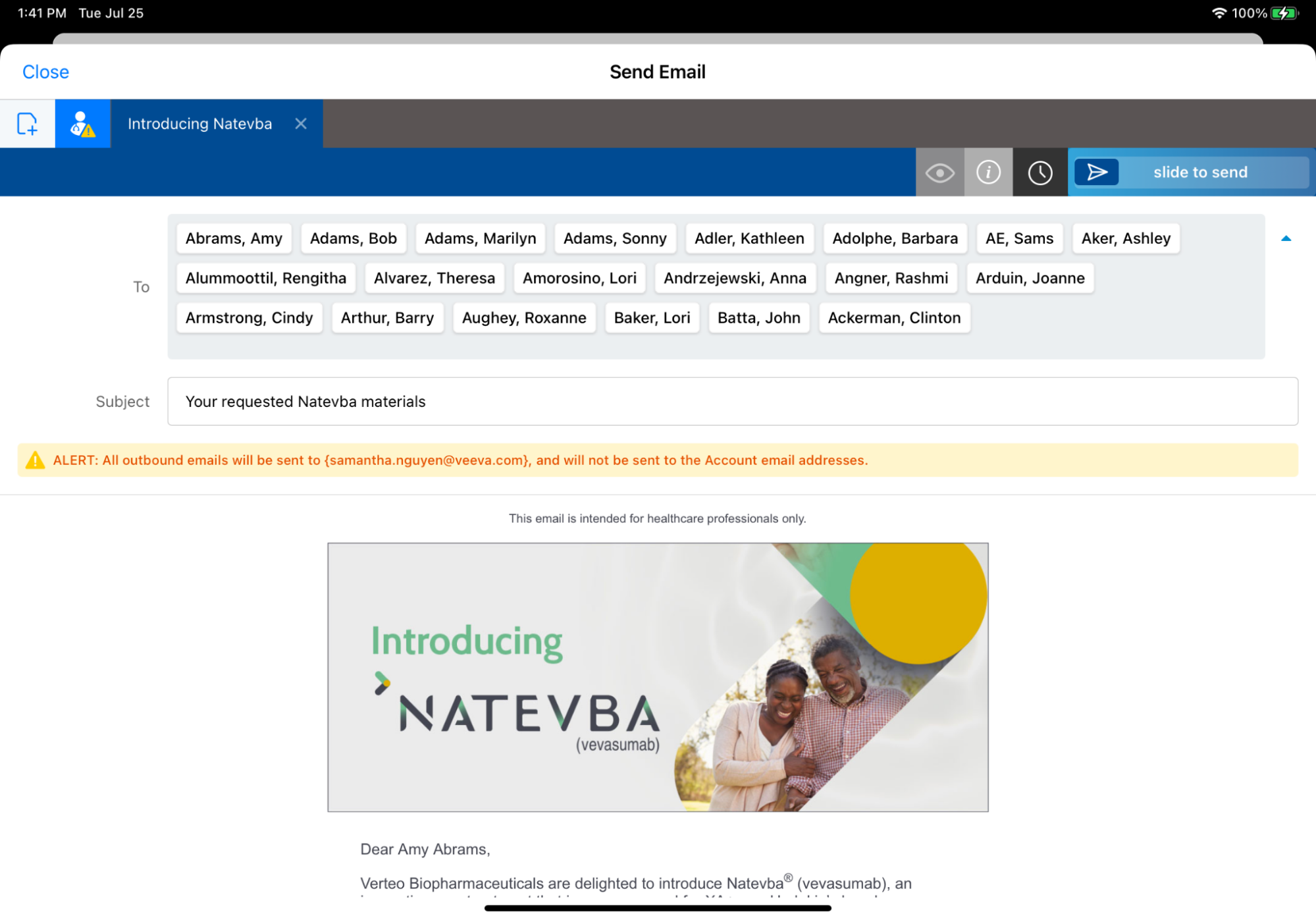
Task: Open the schedule clock icon
Action: pyautogui.click(x=1040, y=173)
